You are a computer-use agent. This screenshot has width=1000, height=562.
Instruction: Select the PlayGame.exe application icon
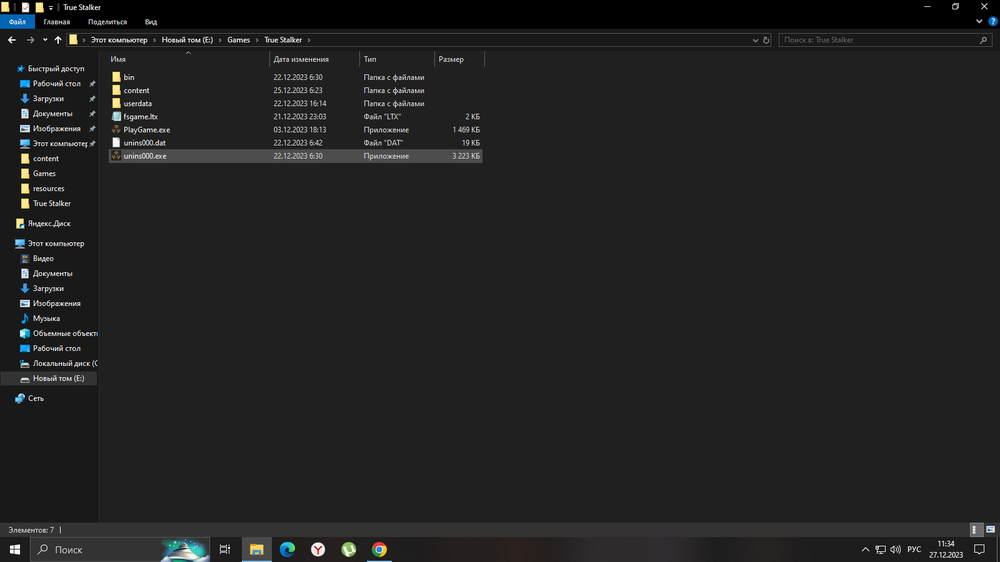(x=116, y=129)
